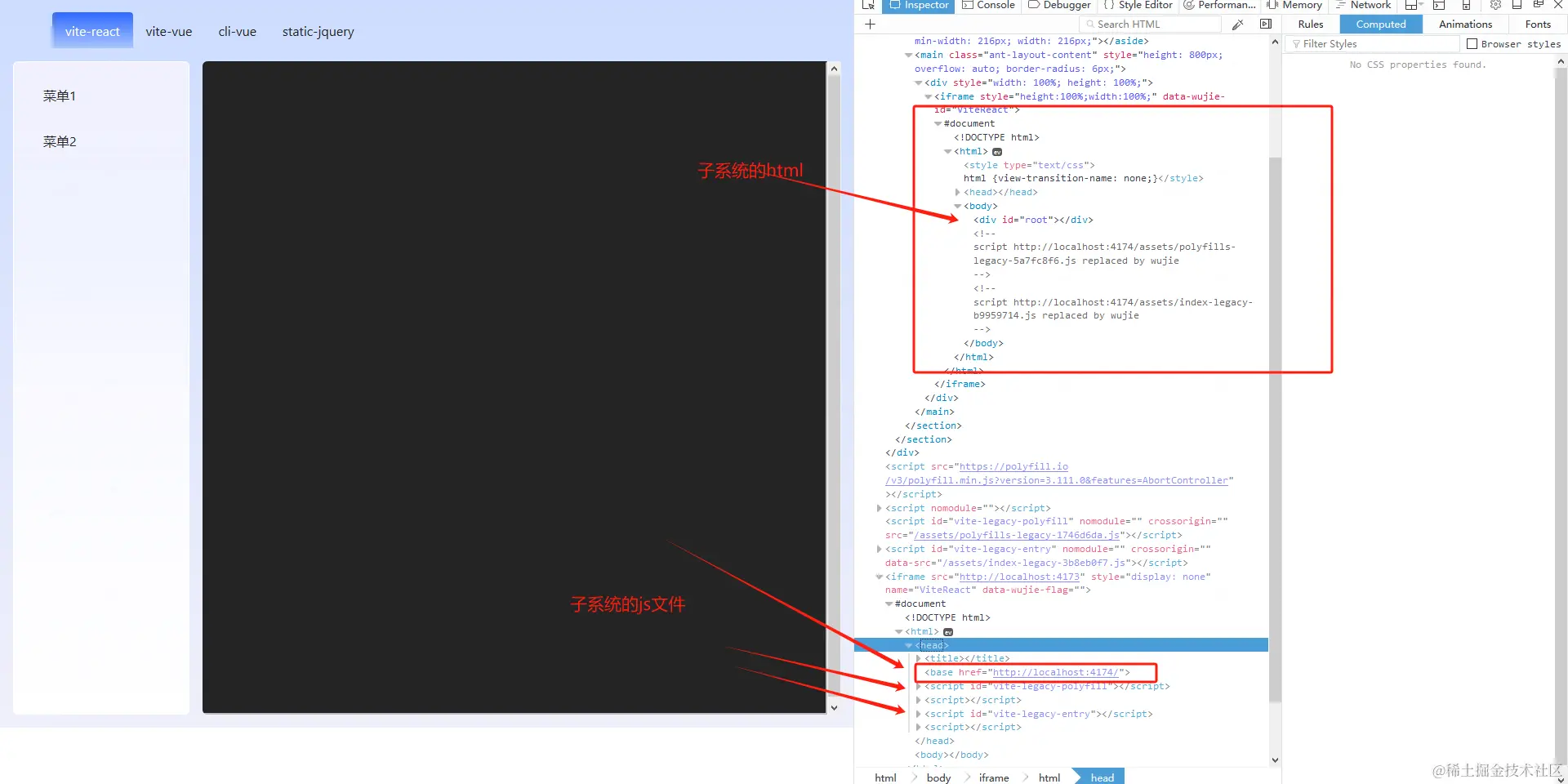The height and width of the screenshot is (784, 1568).
Task: Open polyfills-legacy-1746d6da.js asset link
Action: (x=1016, y=536)
